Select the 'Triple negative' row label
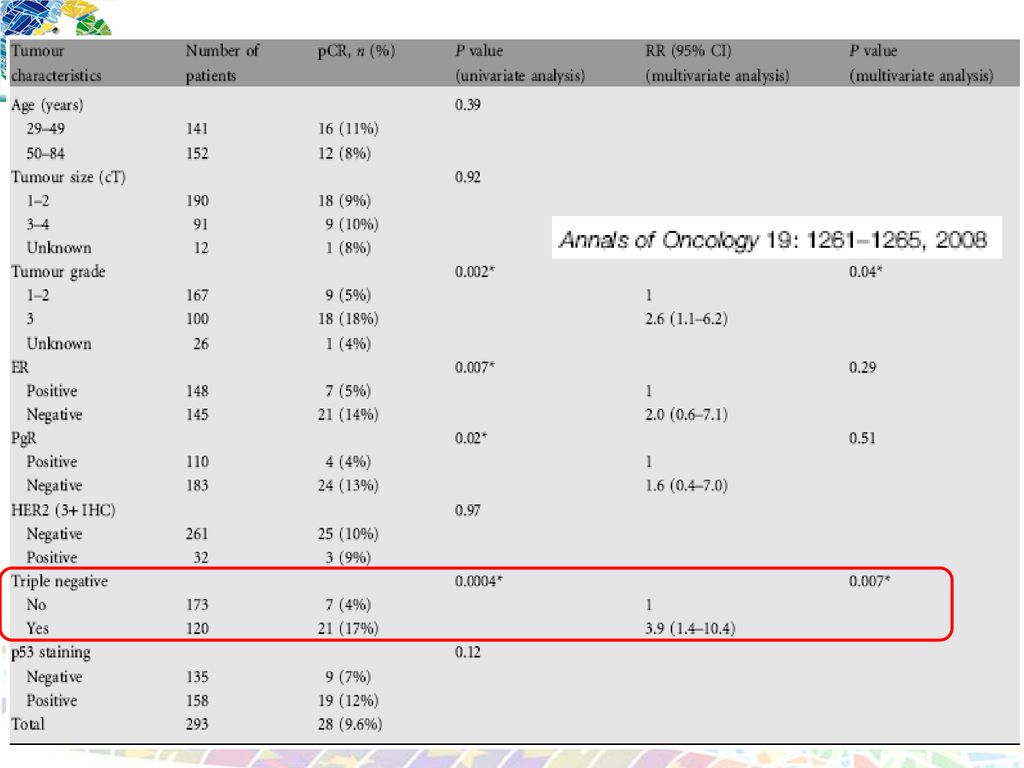Viewport: 1024px width, 768px height. [59, 581]
